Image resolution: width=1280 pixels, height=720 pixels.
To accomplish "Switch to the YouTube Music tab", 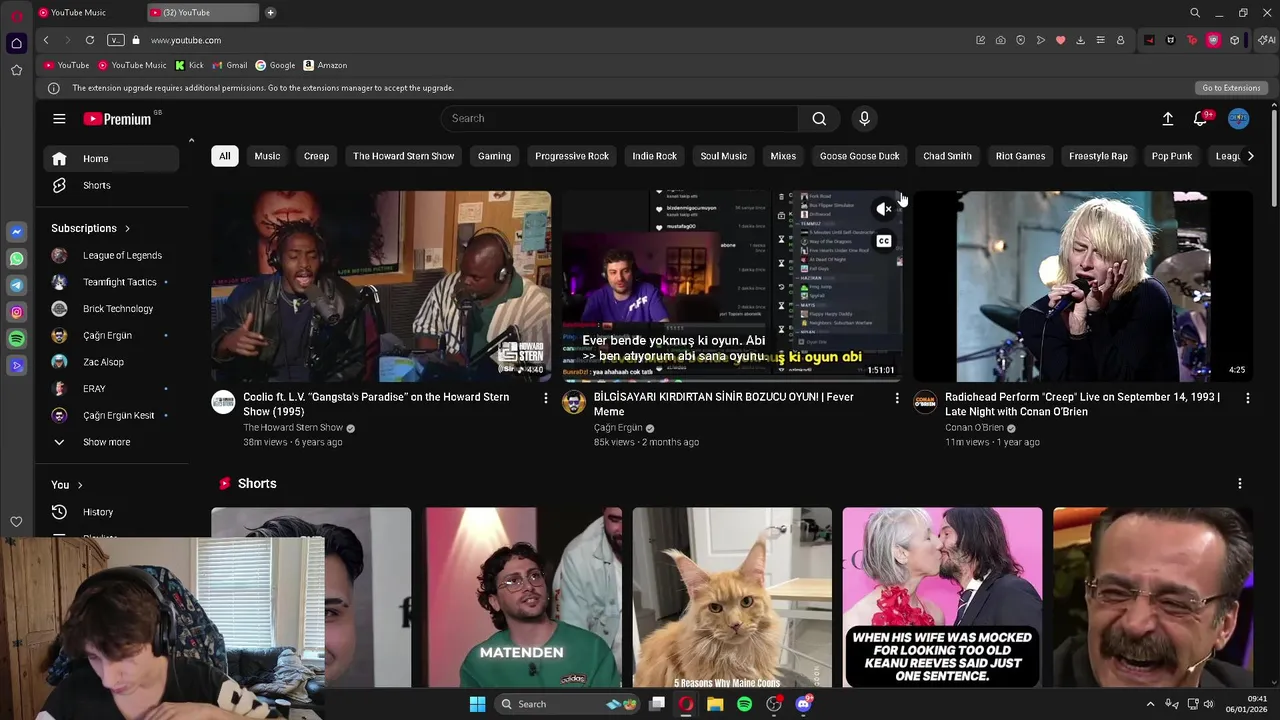I will (86, 13).
